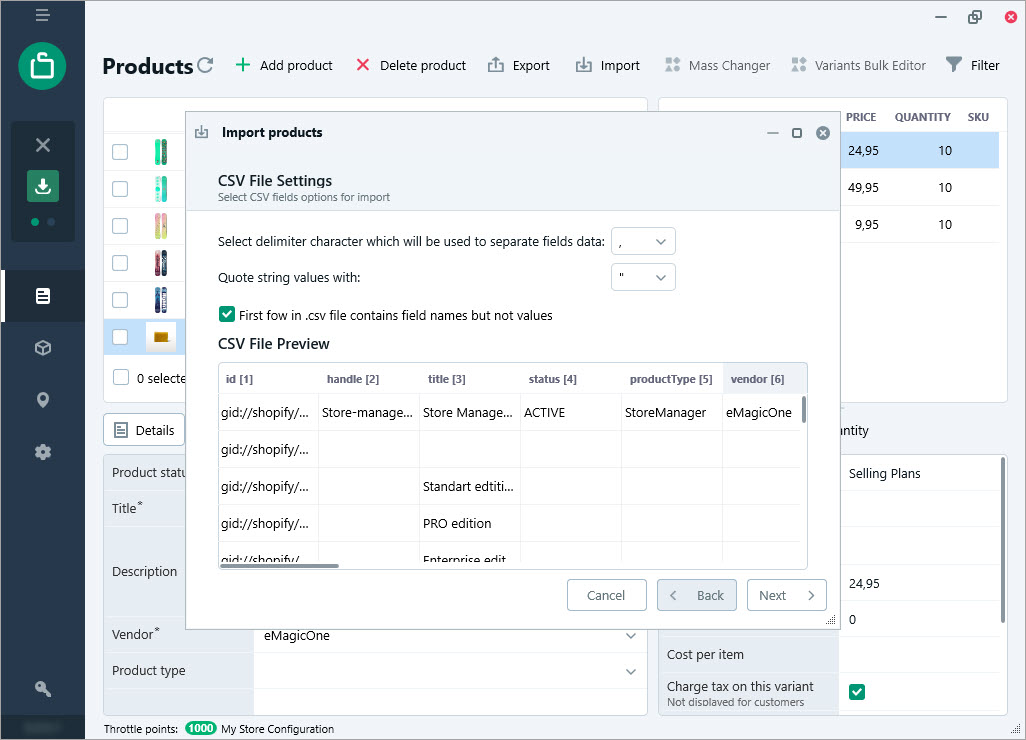This screenshot has width=1026, height=740.
Task: Minimize the Import products dialog
Action: coord(773,133)
